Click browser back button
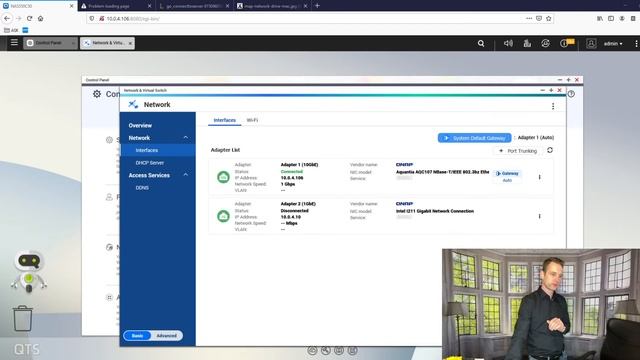Viewport: 640px width, 360px height. click(7, 18)
